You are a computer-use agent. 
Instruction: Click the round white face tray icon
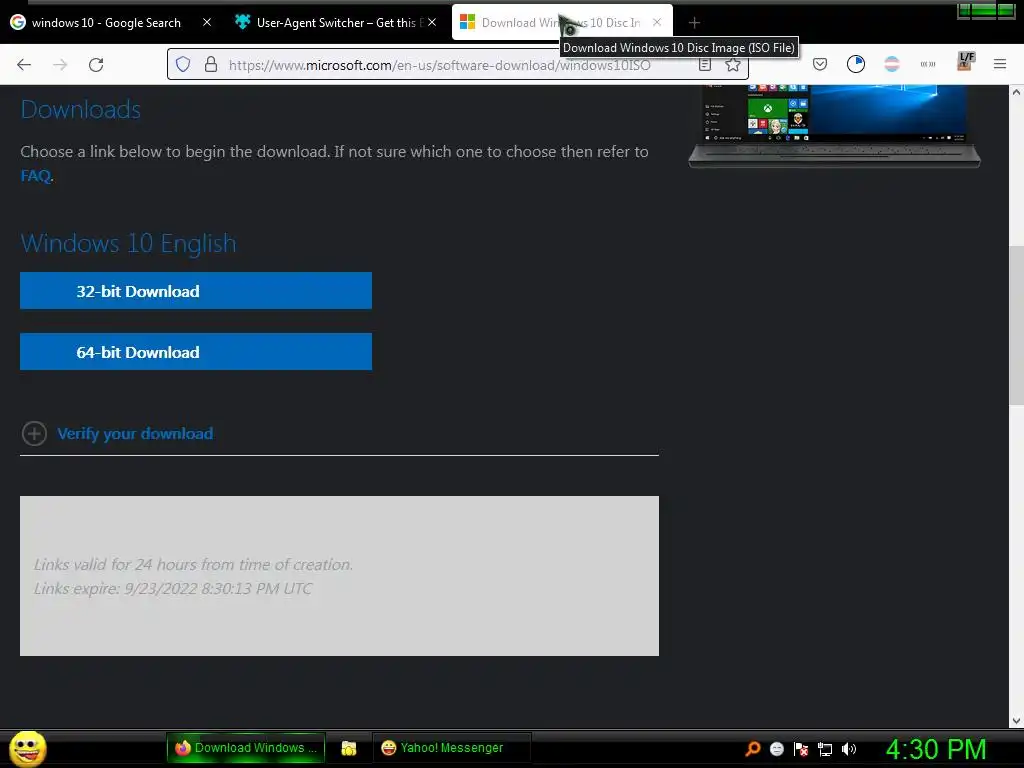click(x=776, y=749)
